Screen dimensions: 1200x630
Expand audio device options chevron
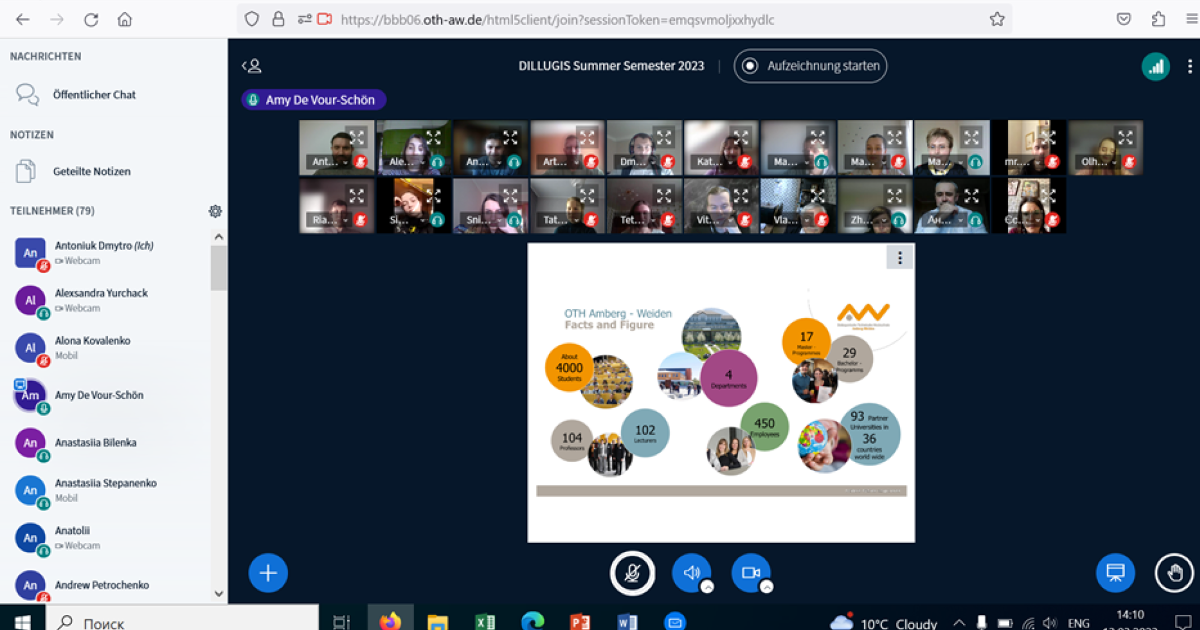click(707, 587)
